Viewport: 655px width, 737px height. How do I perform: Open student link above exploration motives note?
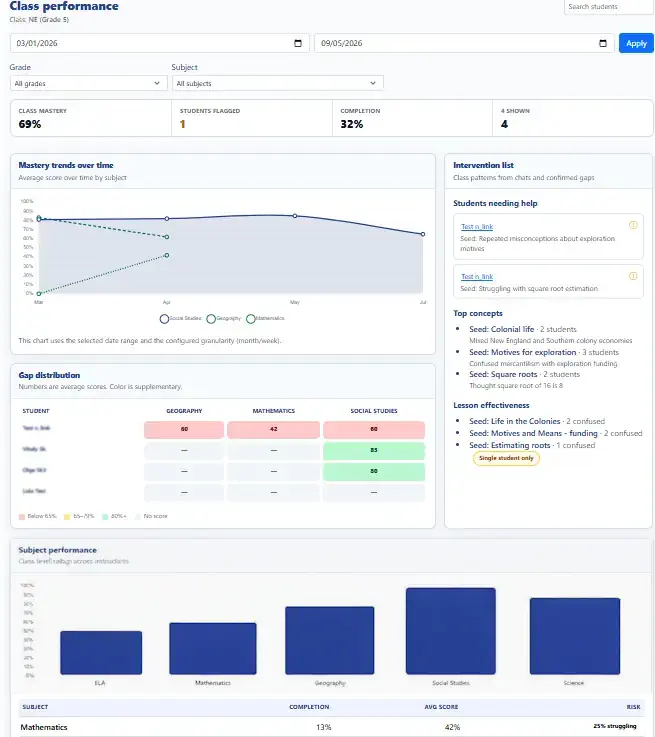tap(477, 227)
